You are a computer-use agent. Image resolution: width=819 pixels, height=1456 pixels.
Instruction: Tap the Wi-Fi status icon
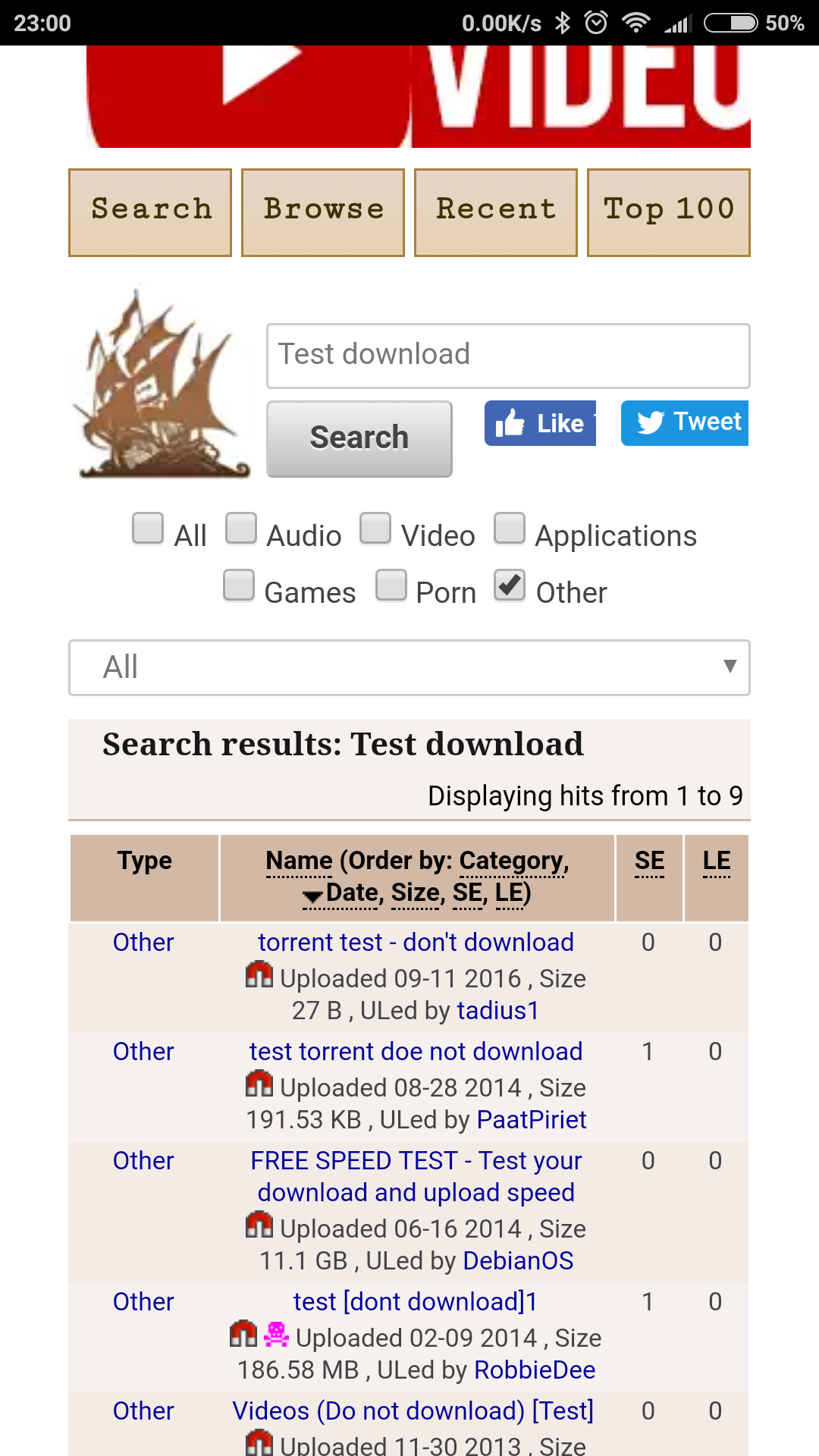635,23
